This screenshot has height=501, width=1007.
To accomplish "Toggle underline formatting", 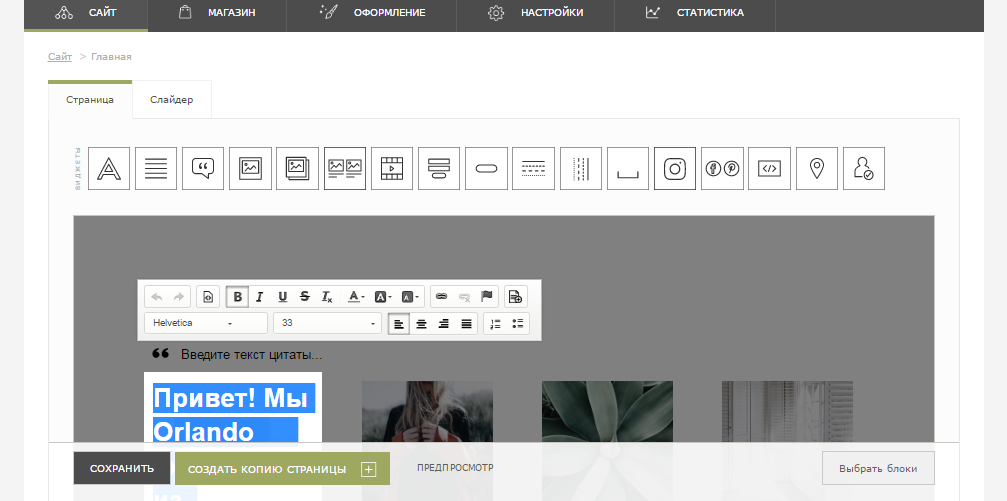I will (x=282, y=297).
